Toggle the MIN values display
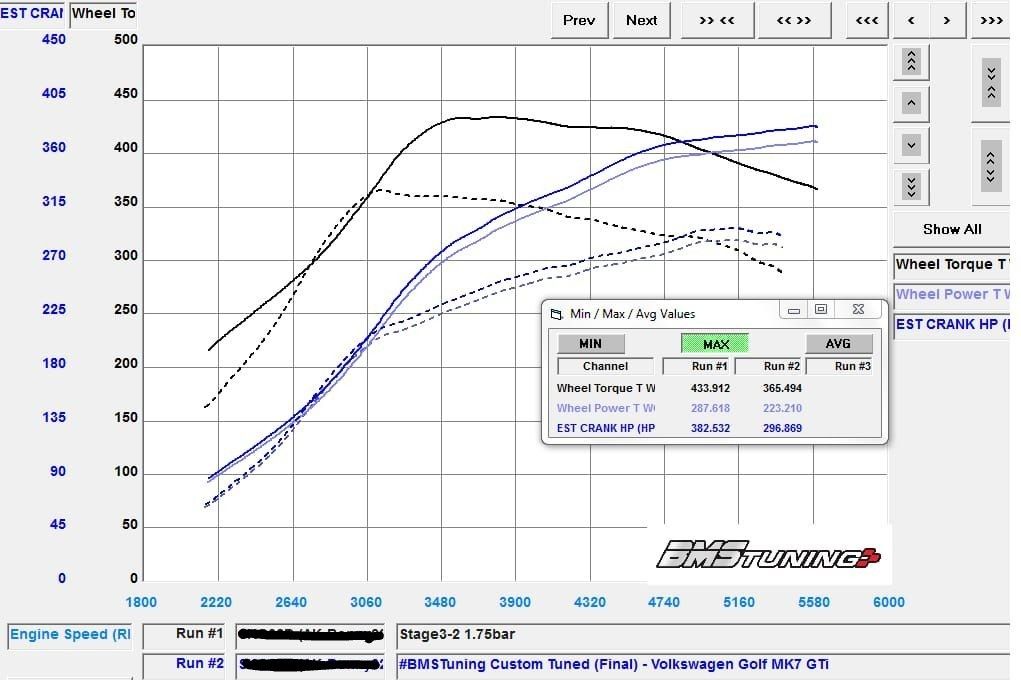 pos(590,343)
